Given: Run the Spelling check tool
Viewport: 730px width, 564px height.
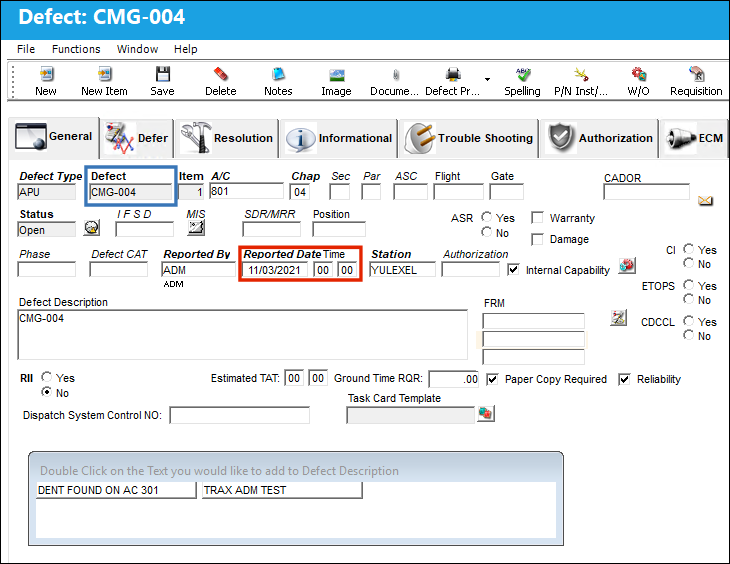Looking at the screenshot, I should (522, 81).
